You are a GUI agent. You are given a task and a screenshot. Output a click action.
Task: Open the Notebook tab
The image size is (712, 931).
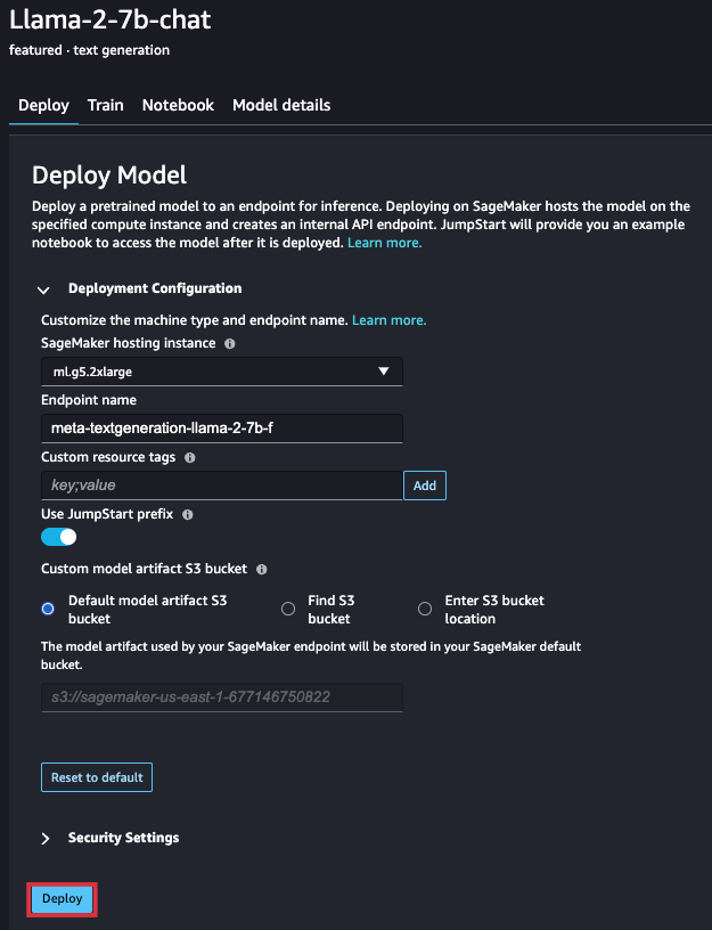coord(178,105)
